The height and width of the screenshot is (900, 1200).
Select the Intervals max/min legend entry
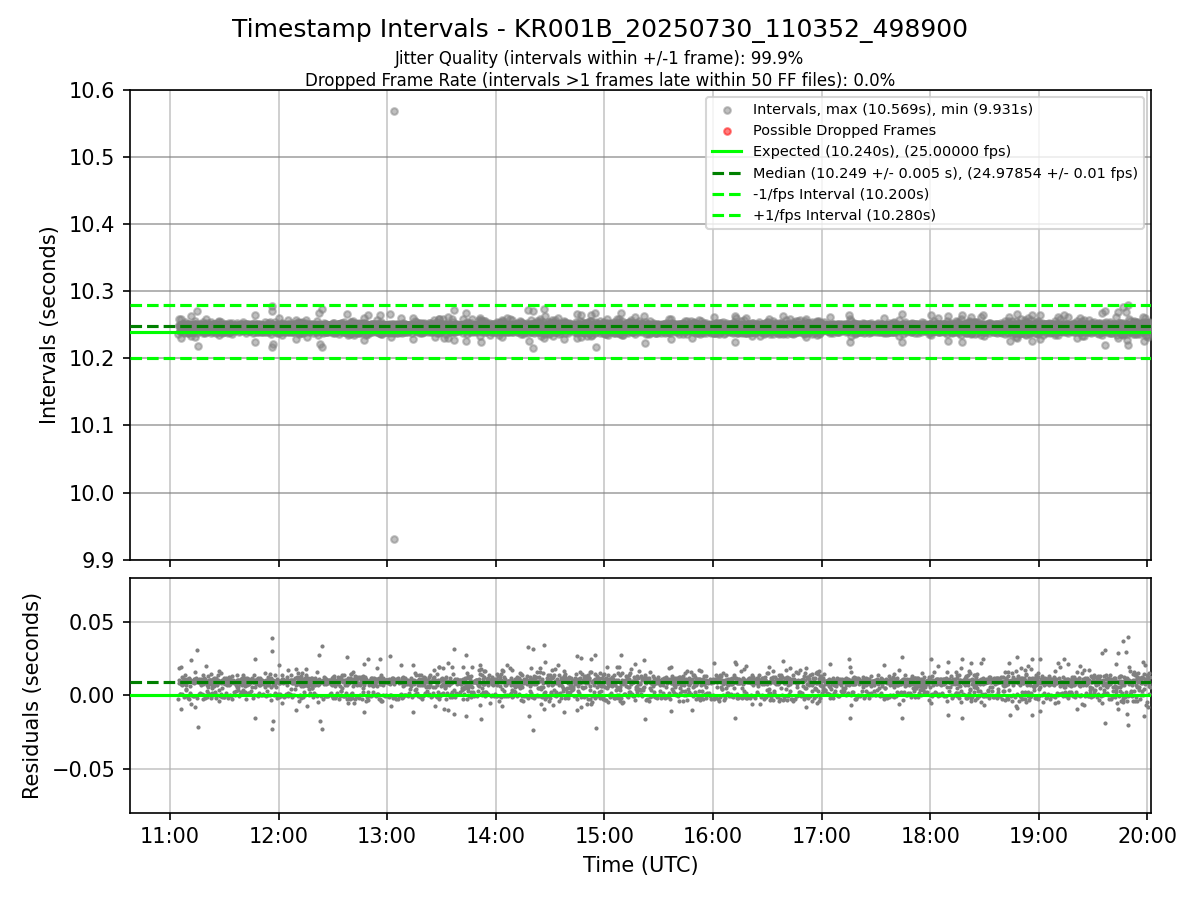(x=893, y=109)
